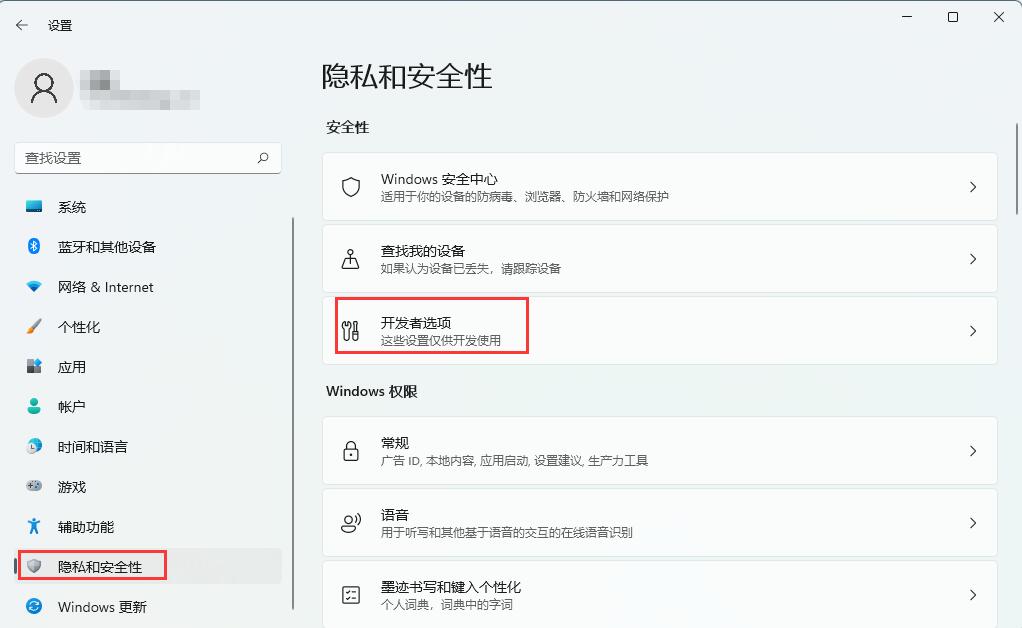Click the paintbrush icon for 个性化

34,326
